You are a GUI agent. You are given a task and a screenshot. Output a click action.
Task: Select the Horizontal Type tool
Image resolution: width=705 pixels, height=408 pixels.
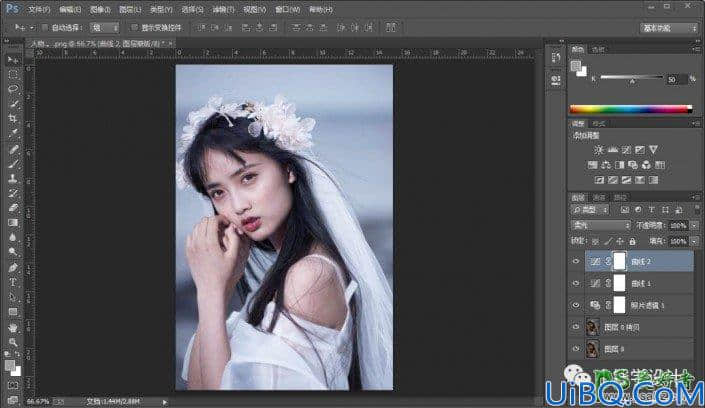(x=13, y=282)
